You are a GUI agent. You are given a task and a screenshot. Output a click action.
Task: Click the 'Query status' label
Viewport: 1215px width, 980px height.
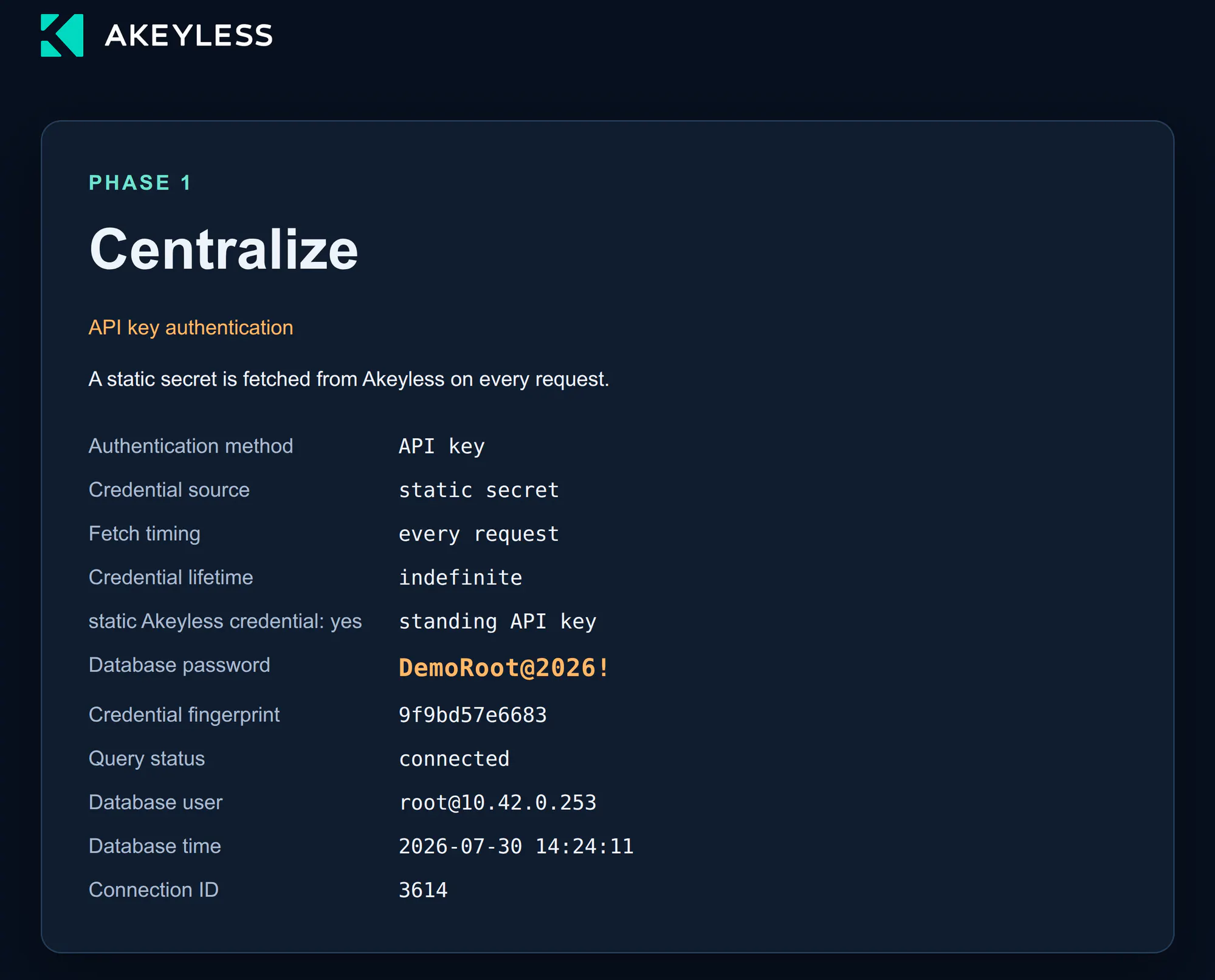click(147, 759)
